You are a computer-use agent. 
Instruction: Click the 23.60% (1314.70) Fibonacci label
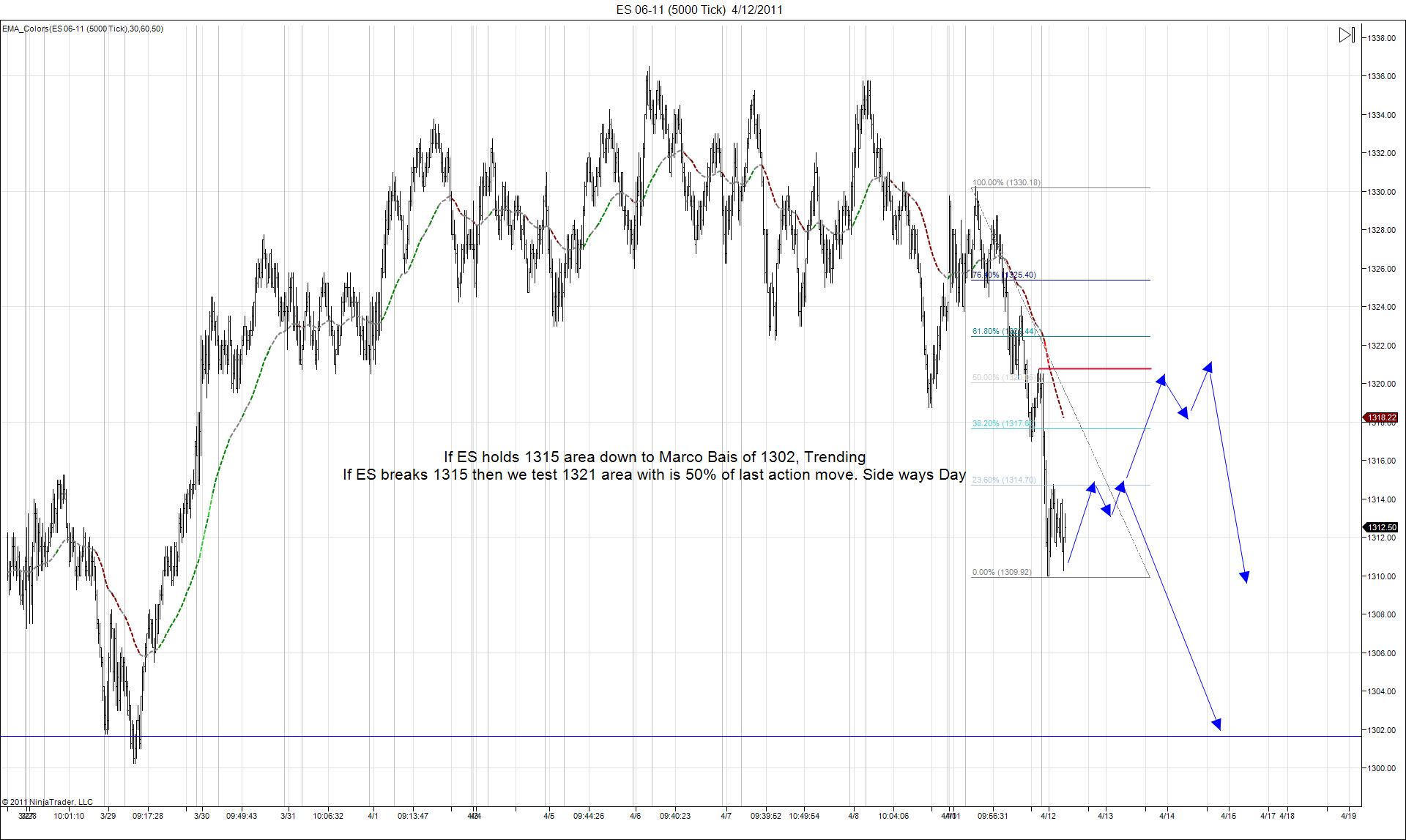click(x=1004, y=480)
